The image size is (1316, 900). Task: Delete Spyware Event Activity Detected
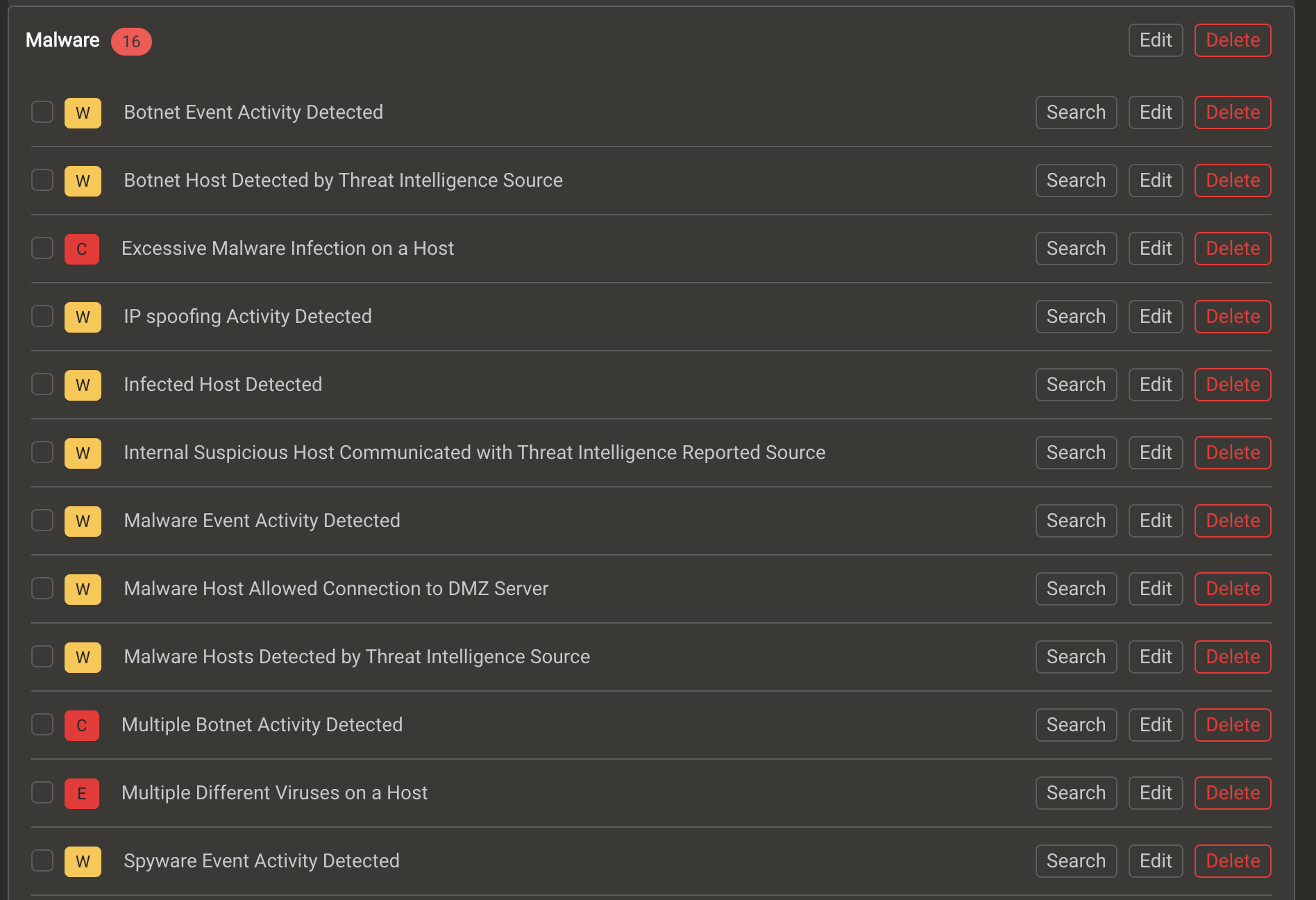point(1233,861)
